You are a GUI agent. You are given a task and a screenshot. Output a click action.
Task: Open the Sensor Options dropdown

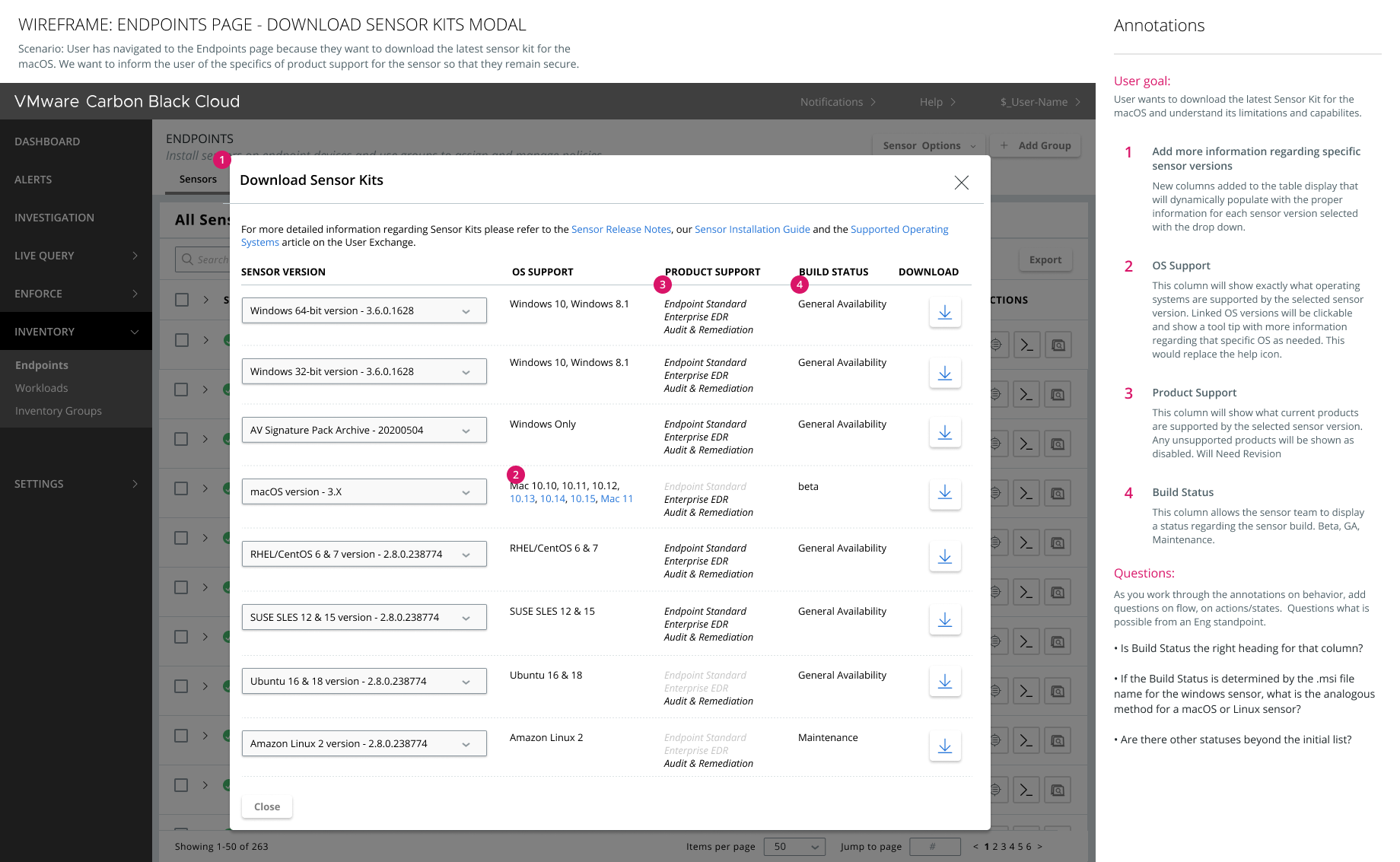pos(929,145)
